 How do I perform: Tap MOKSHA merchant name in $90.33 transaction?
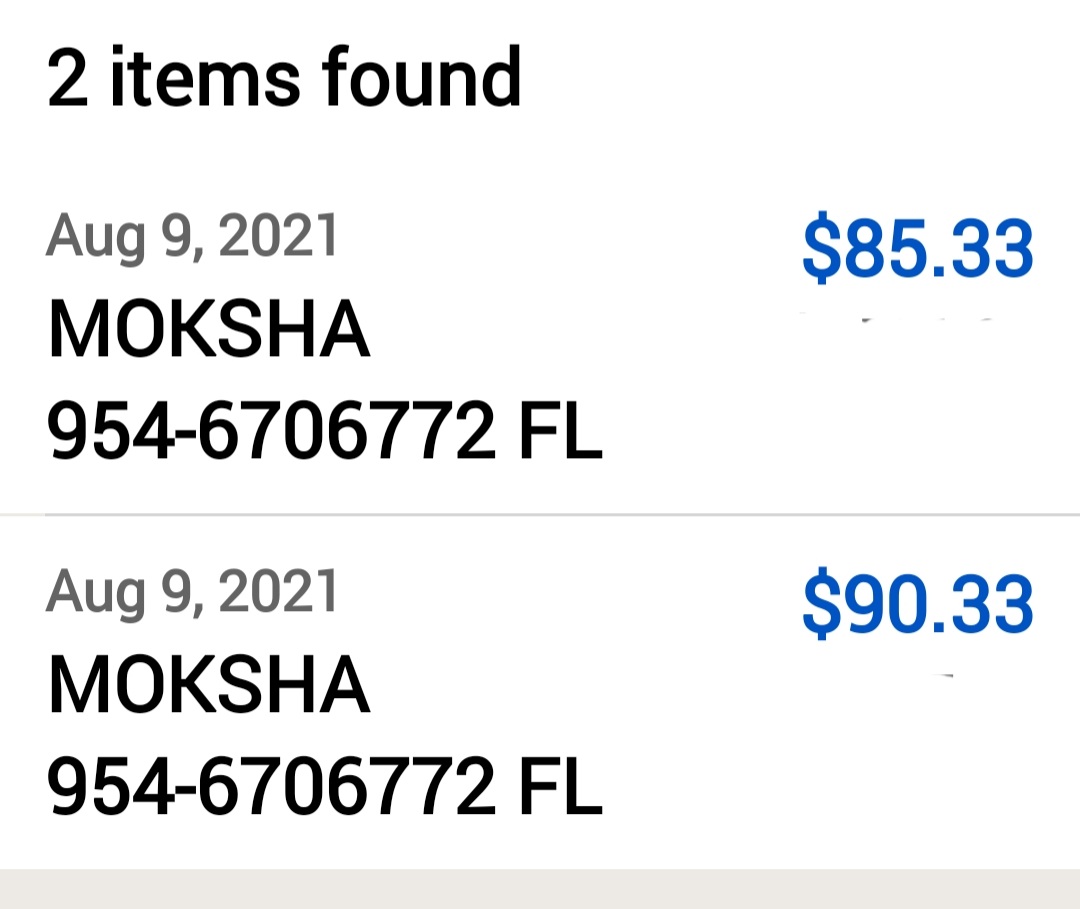coord(209,687)
